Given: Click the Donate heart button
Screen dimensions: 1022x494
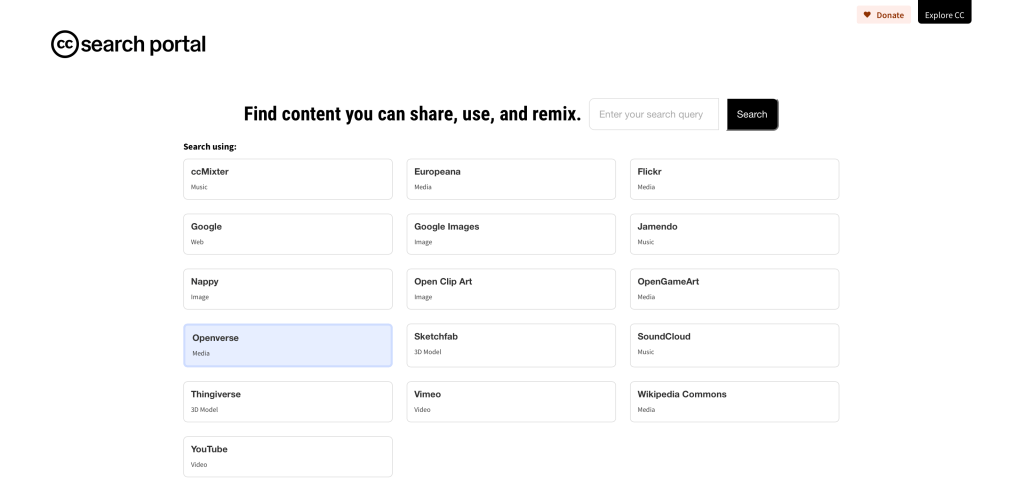Looking at the screenshot, I should tap(883, 15).
